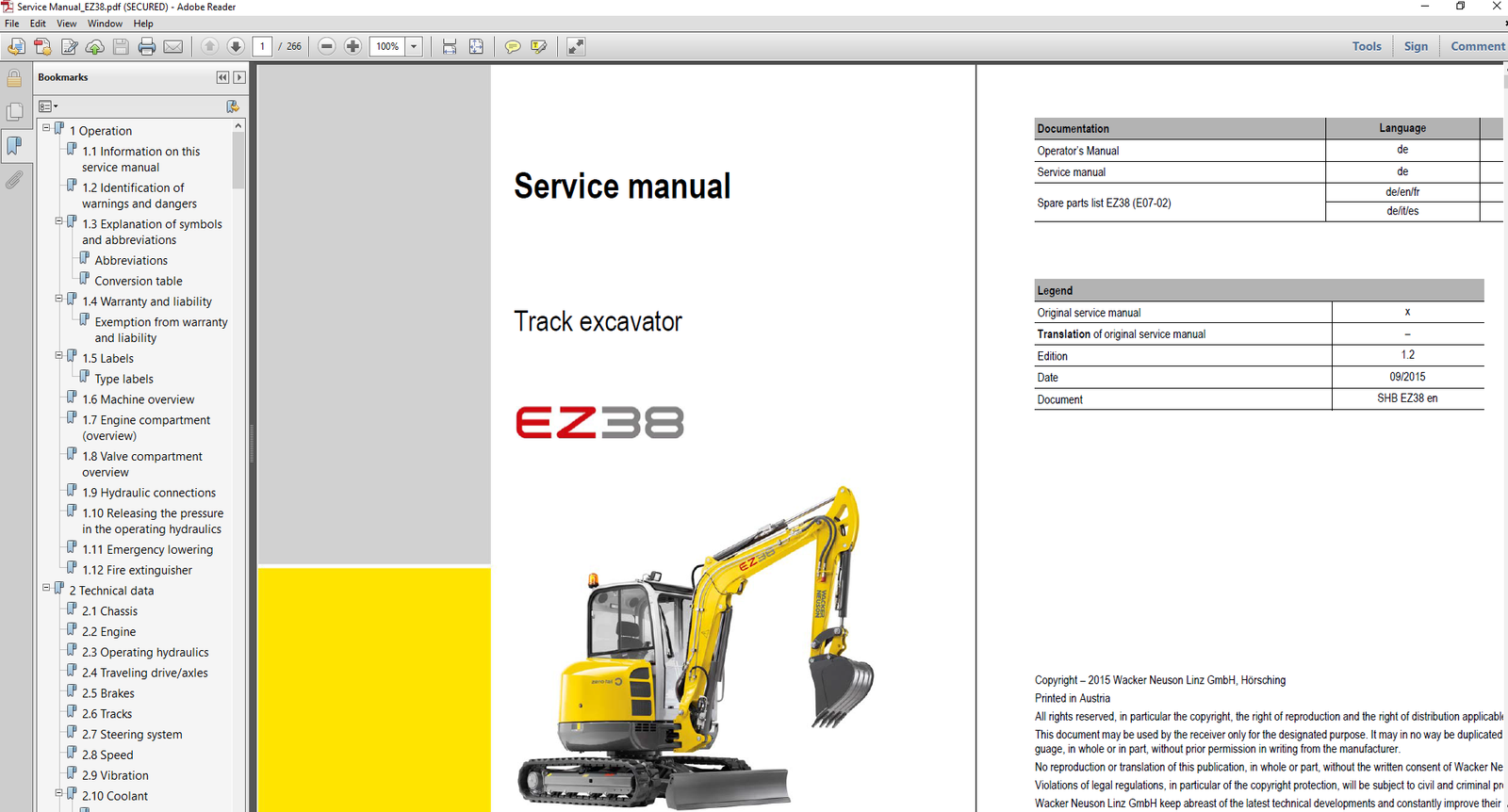Switch to read mode (full view) icon
Screen dimensions: 1508x812
(x=576, y=46)
